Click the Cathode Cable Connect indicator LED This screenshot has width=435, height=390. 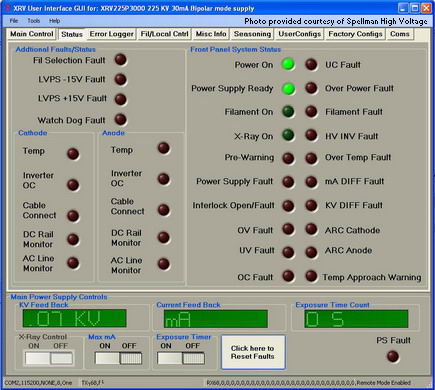tap(73, 216)
